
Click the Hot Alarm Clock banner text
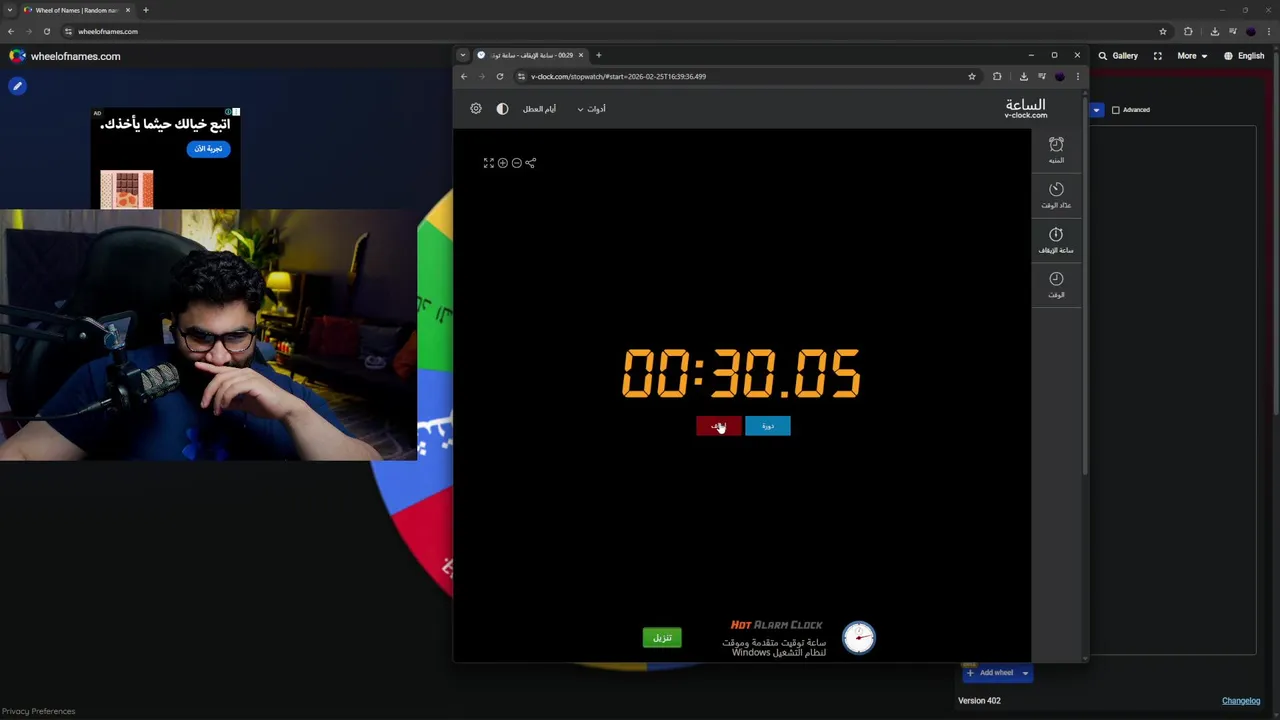pyautogui.click(x=776, y=625)
